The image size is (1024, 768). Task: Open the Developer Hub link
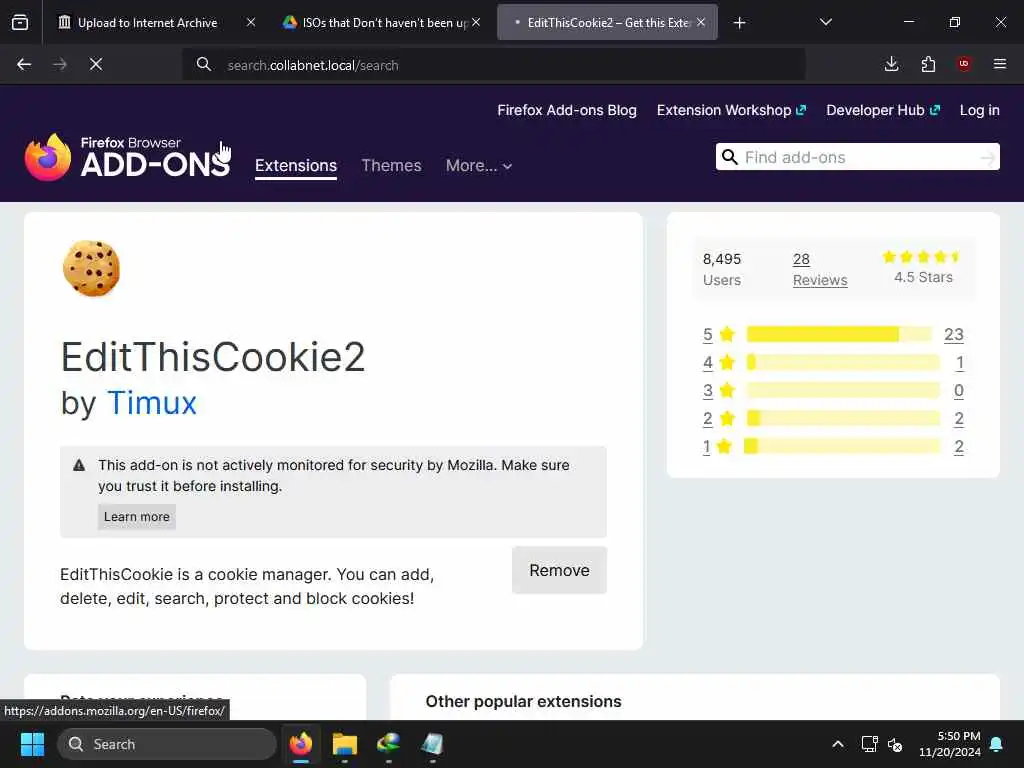coord(883,110)
